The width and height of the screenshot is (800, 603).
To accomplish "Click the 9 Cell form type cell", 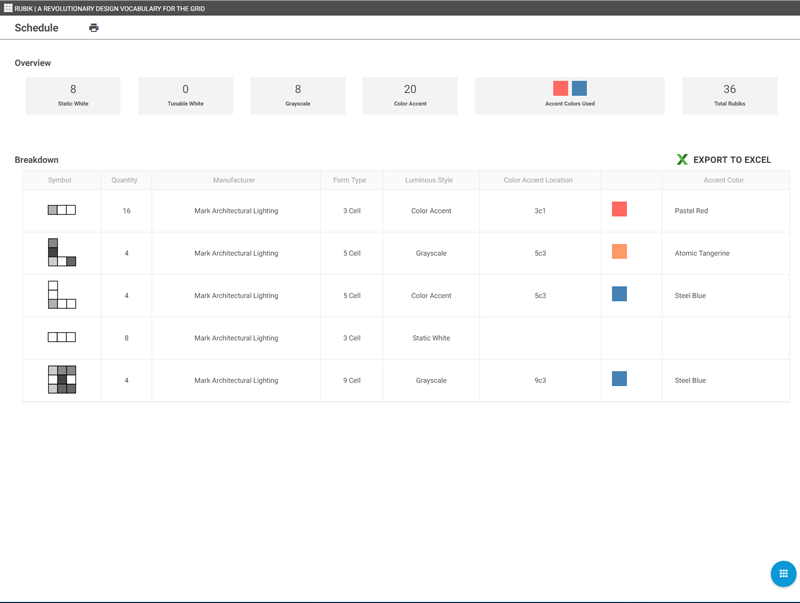I will pos(352,381).
